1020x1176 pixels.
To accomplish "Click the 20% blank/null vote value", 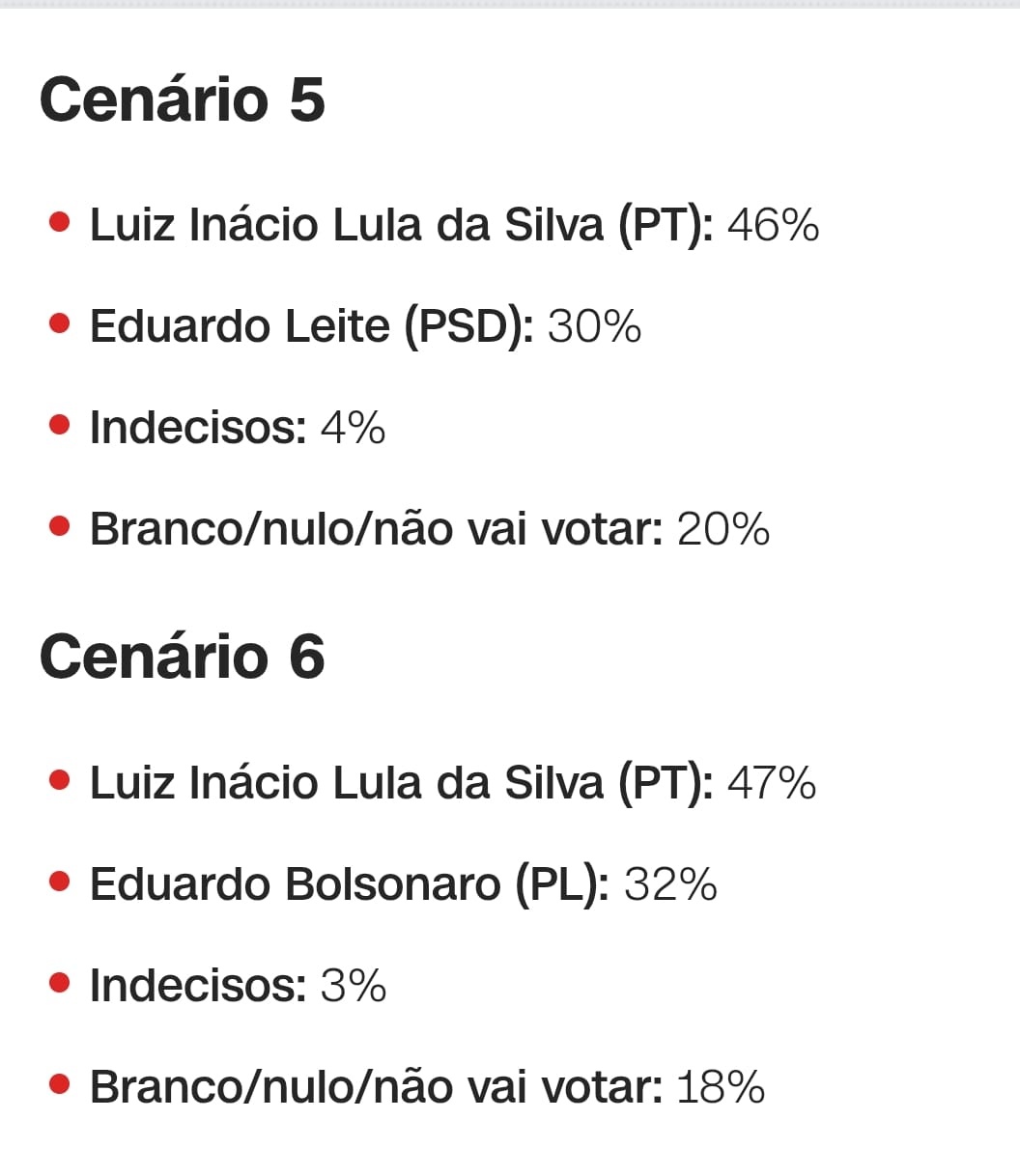I will (723, 529).
